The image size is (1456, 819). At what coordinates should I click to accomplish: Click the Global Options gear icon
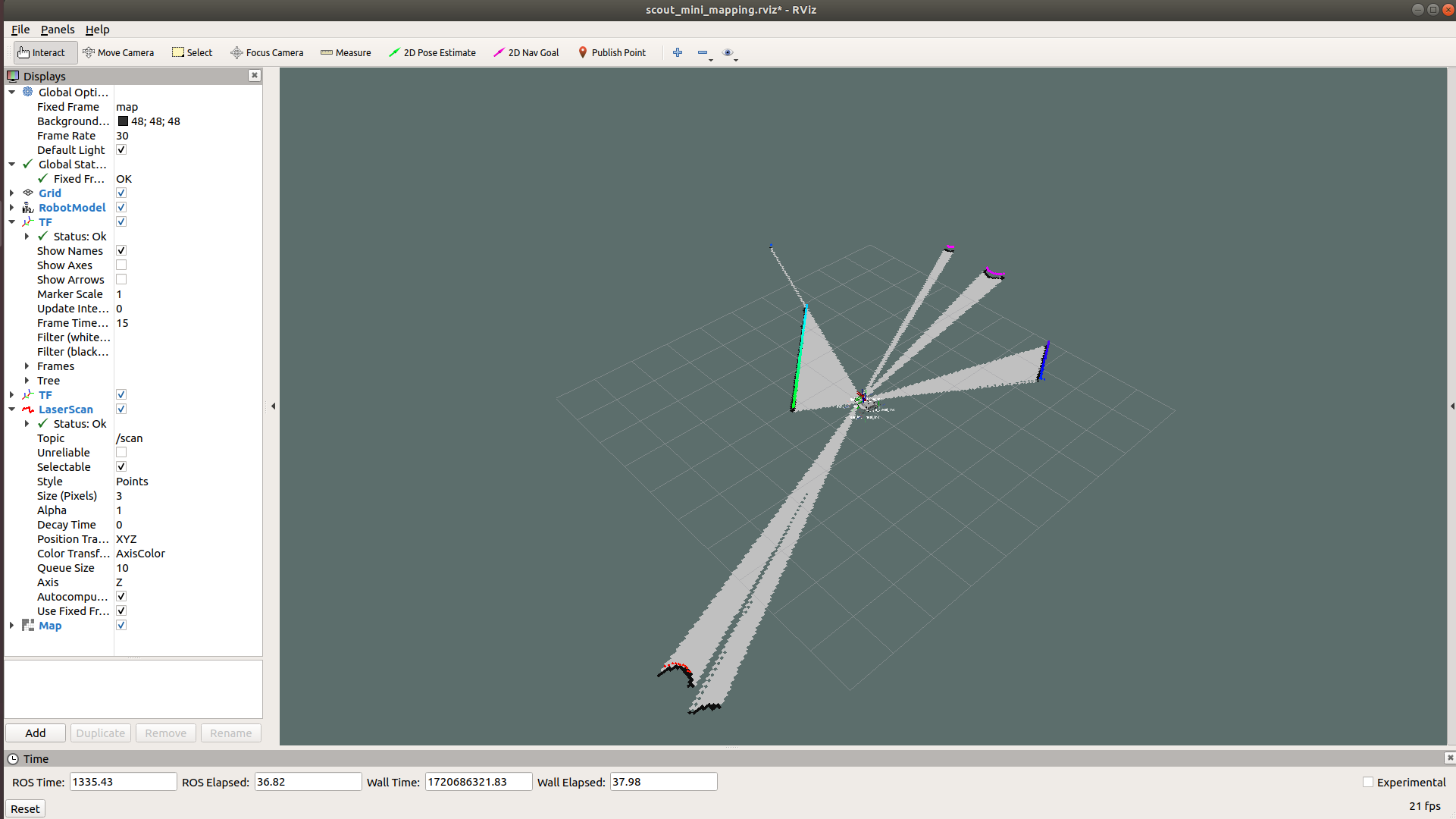point(28,92)
